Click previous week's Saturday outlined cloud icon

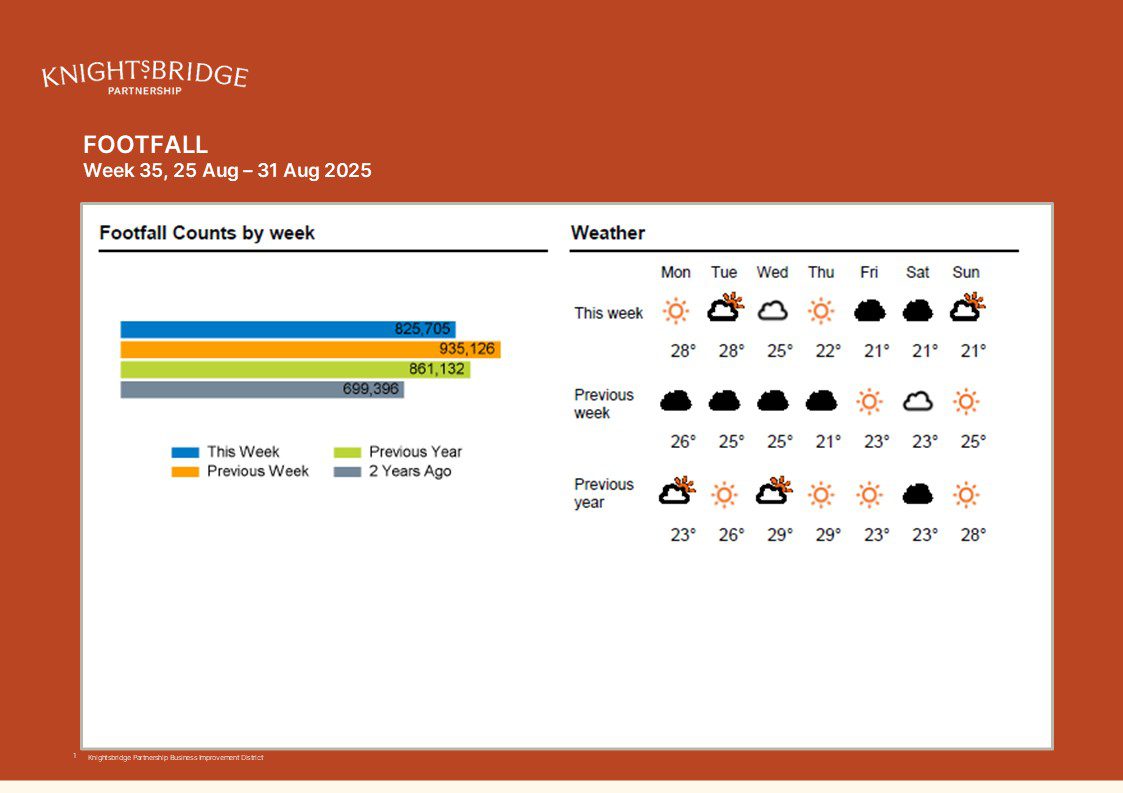pos(918,401)
